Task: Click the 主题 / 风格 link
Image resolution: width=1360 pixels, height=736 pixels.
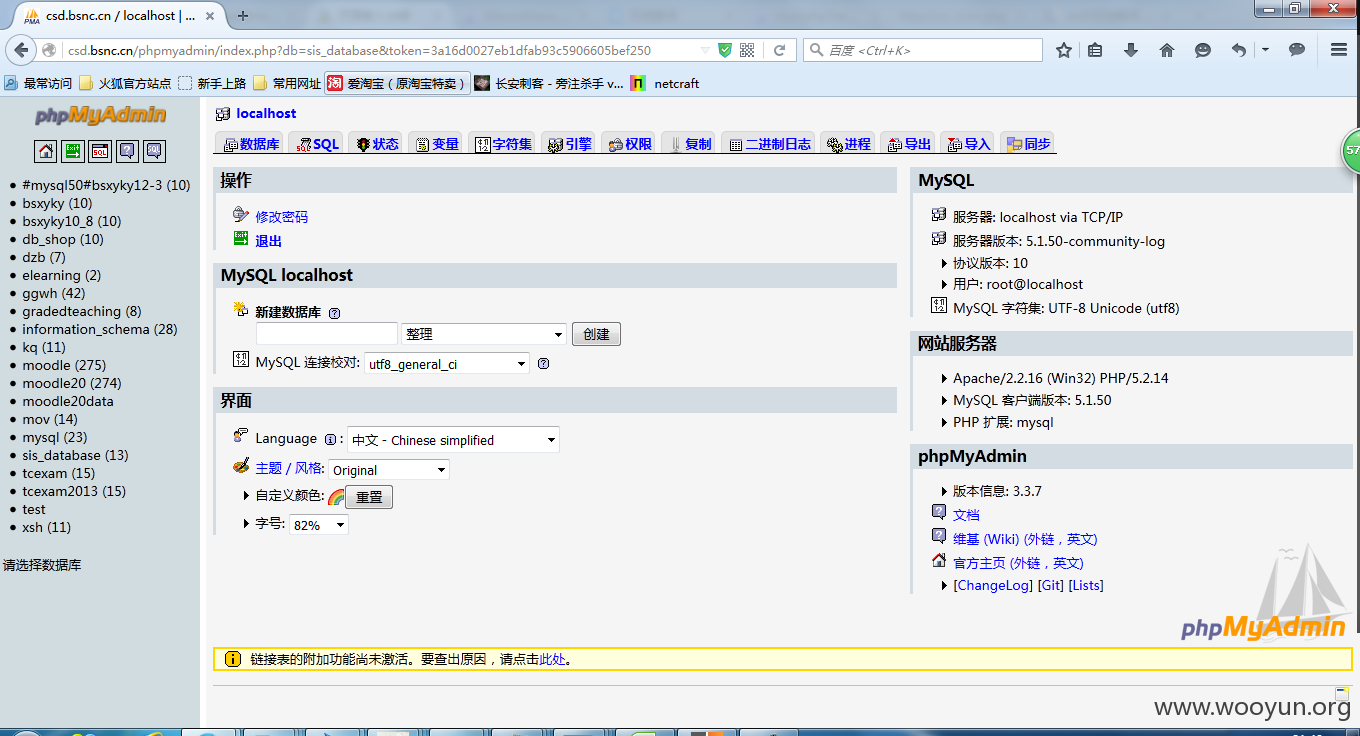Action: coord(289,468)
